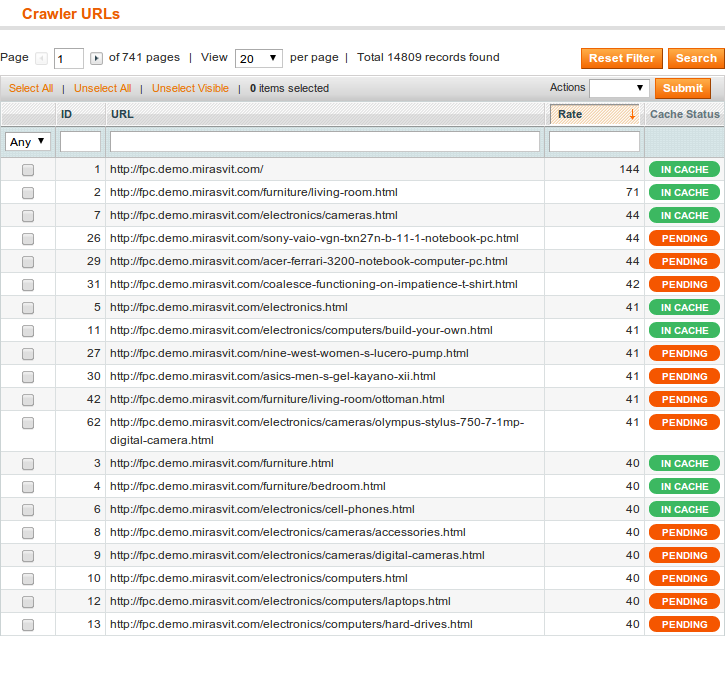Click the furniture.html URL text
This screenshot has width=725, height=680.
(221, 463)
